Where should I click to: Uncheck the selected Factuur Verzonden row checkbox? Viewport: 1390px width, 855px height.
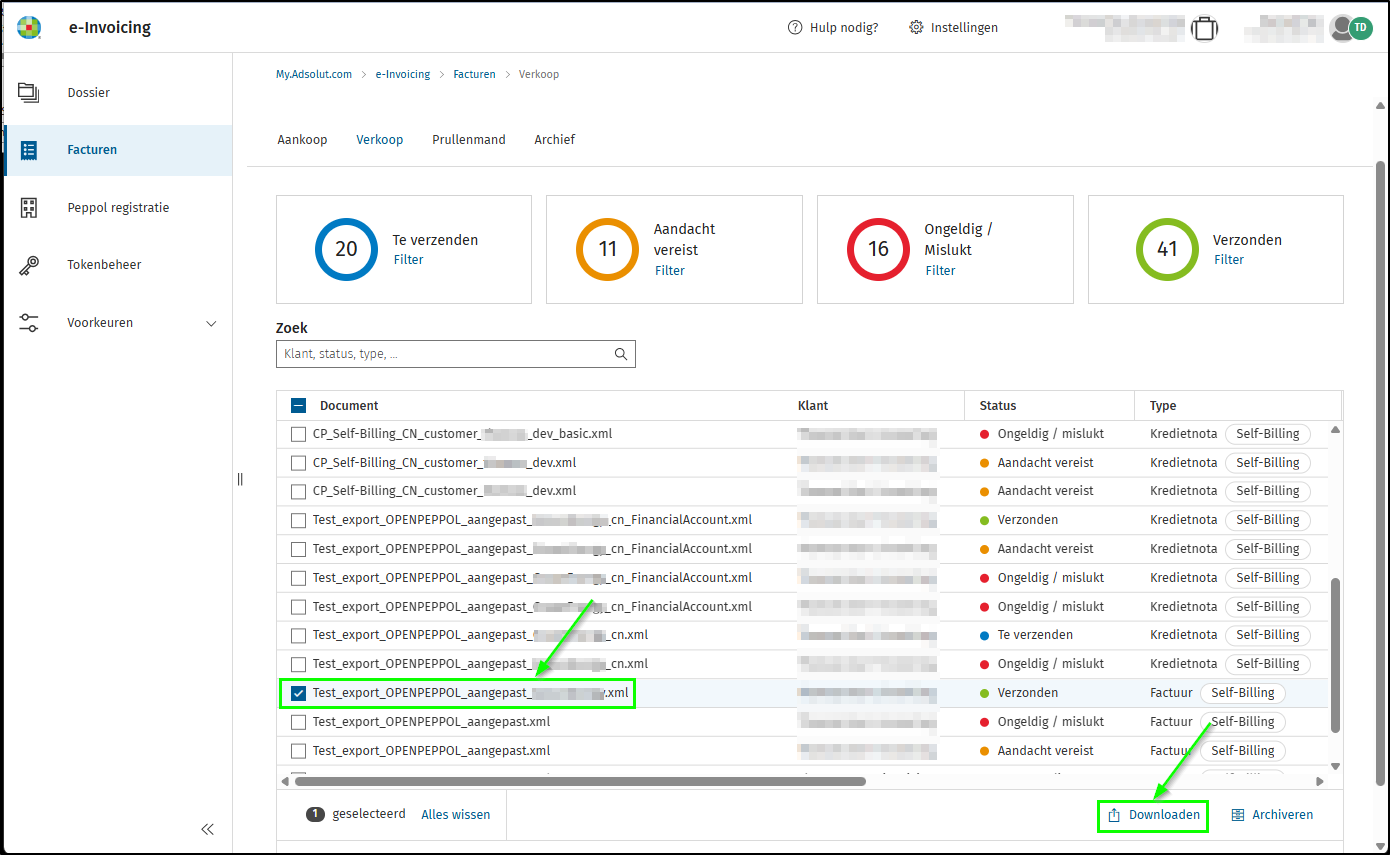click(298, 693)
